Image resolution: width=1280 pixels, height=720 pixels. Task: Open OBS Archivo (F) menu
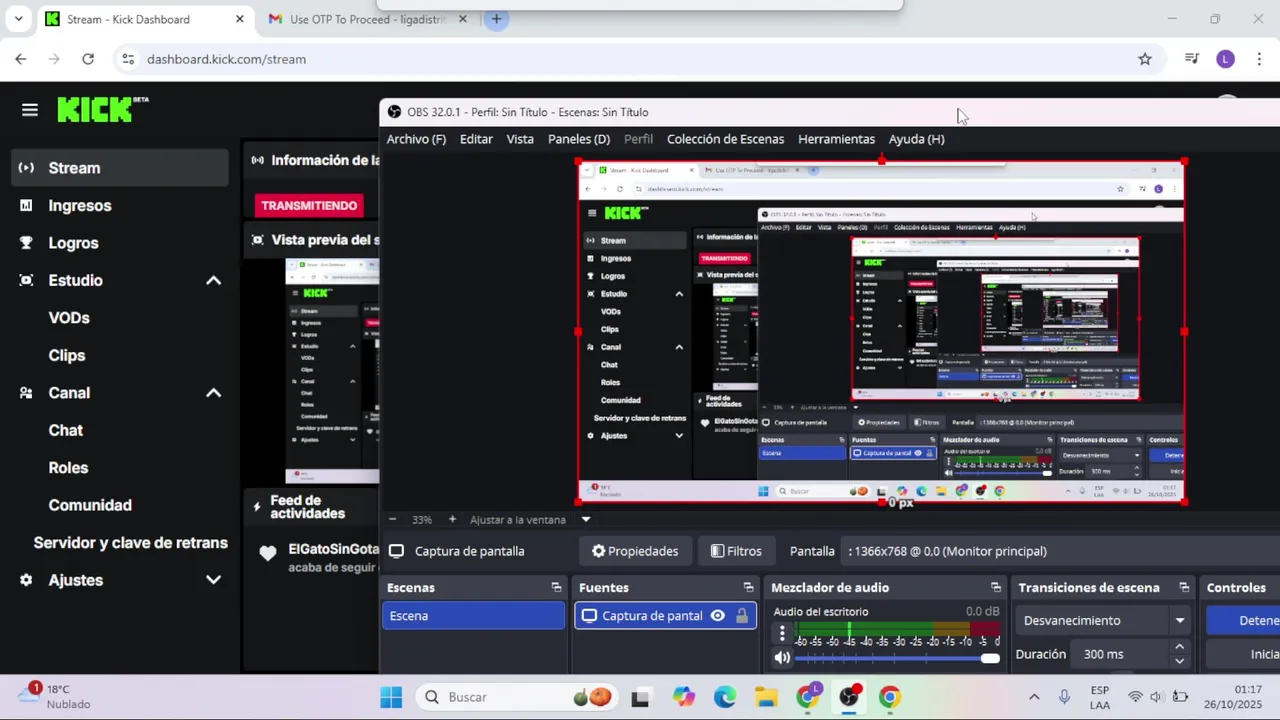[x=416, y=139]
